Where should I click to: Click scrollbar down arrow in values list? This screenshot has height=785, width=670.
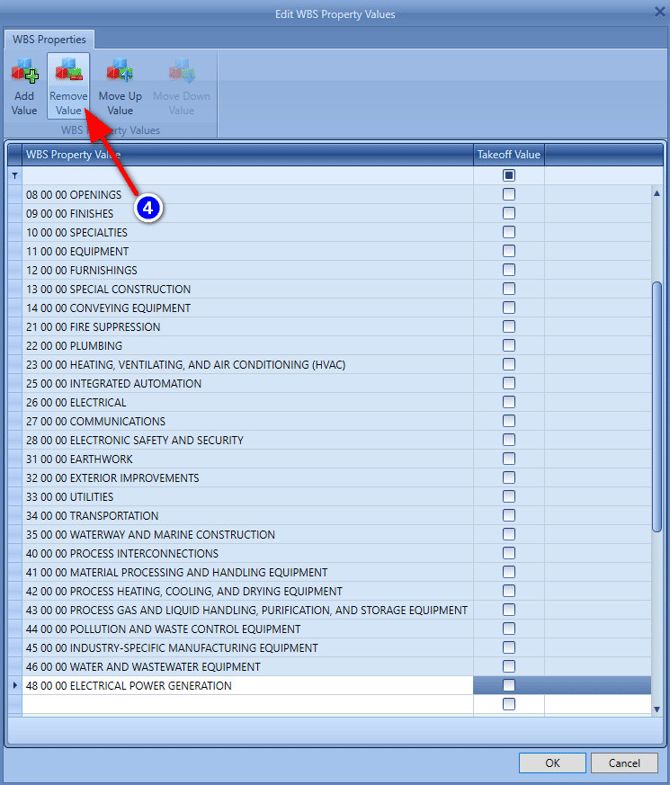(656, 709)
